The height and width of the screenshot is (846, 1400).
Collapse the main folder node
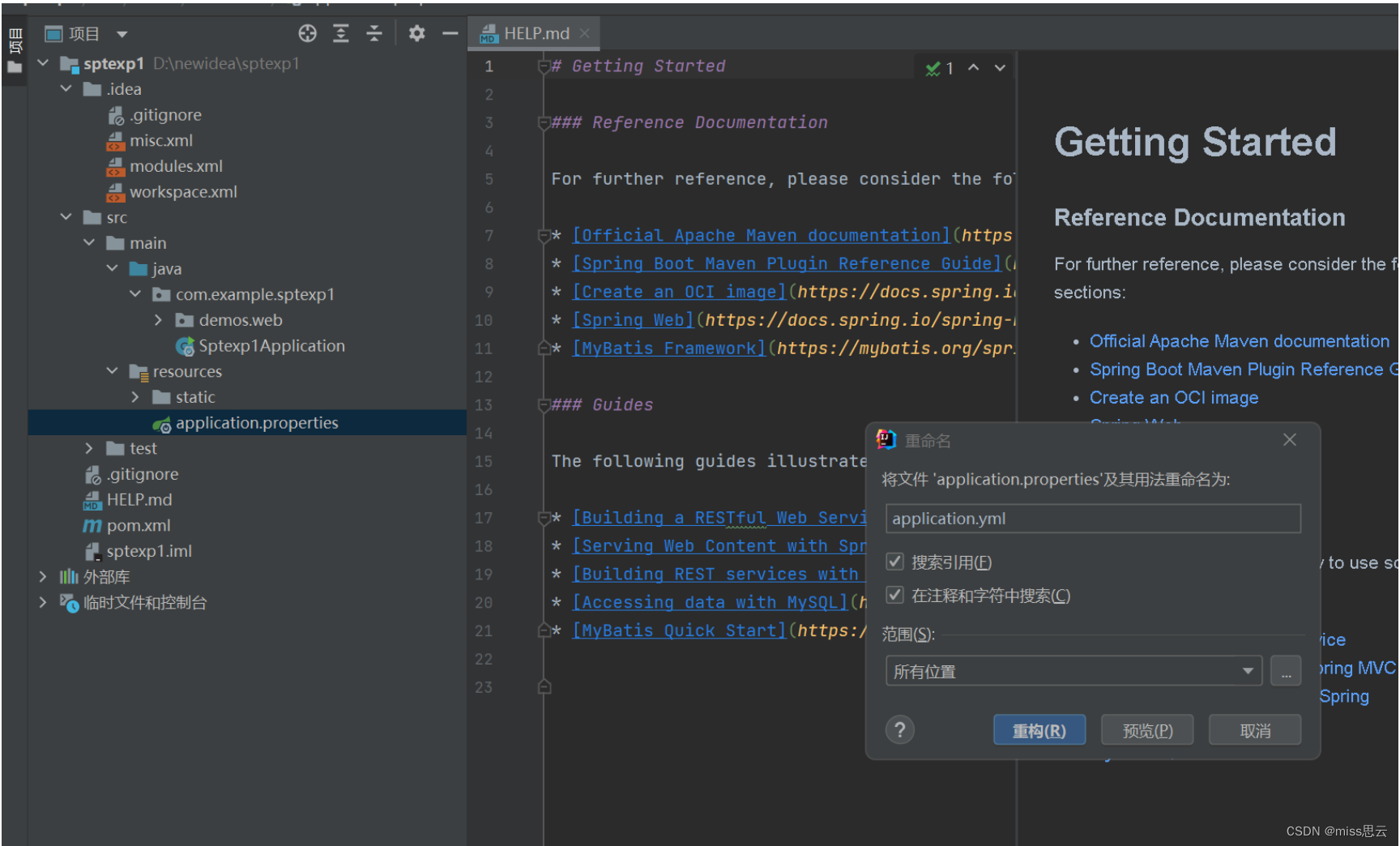click(x=89, y=243)
